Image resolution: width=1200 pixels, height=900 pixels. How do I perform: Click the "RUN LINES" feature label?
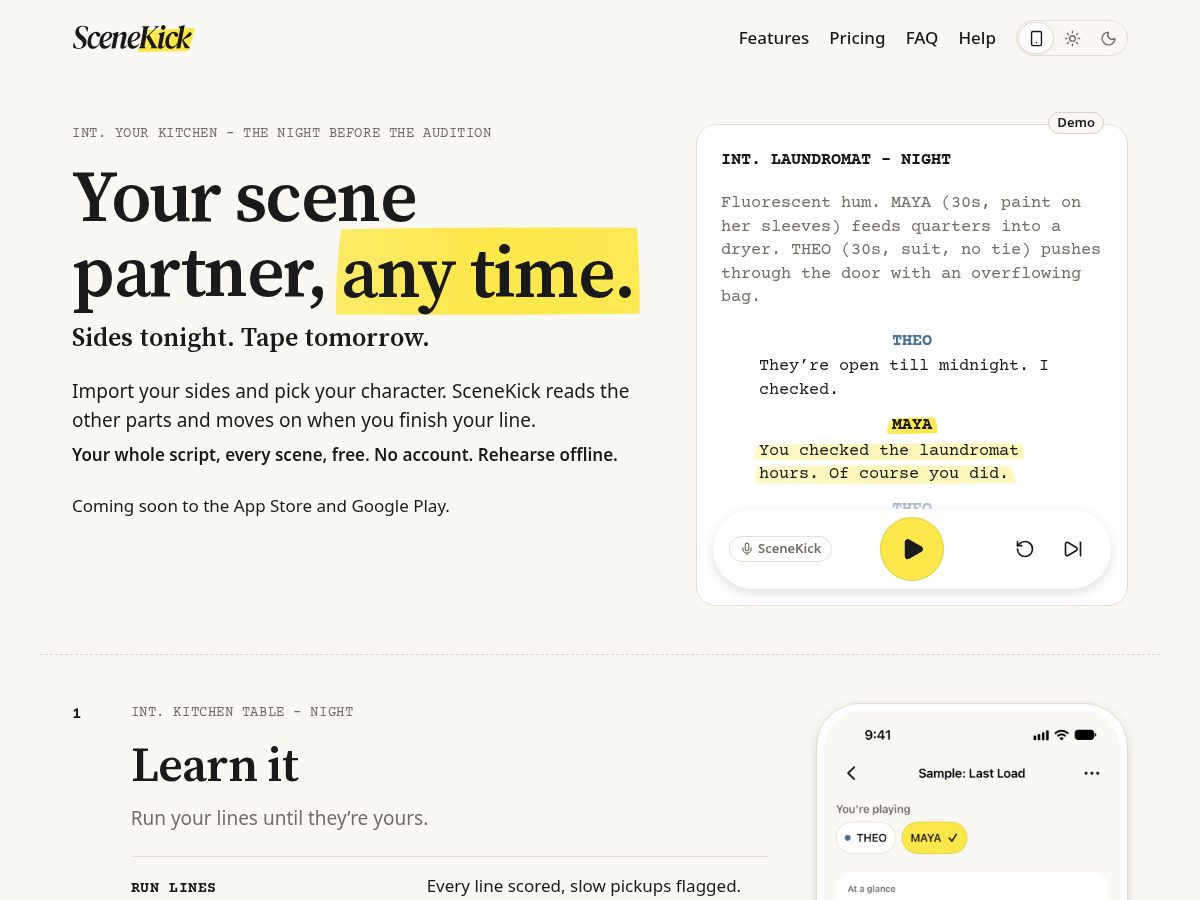[173, 887]
